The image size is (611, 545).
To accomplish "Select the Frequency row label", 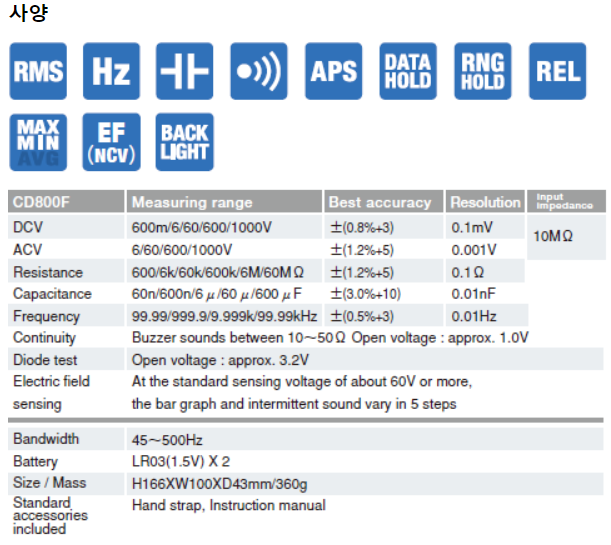I will (x=46, y=316).
